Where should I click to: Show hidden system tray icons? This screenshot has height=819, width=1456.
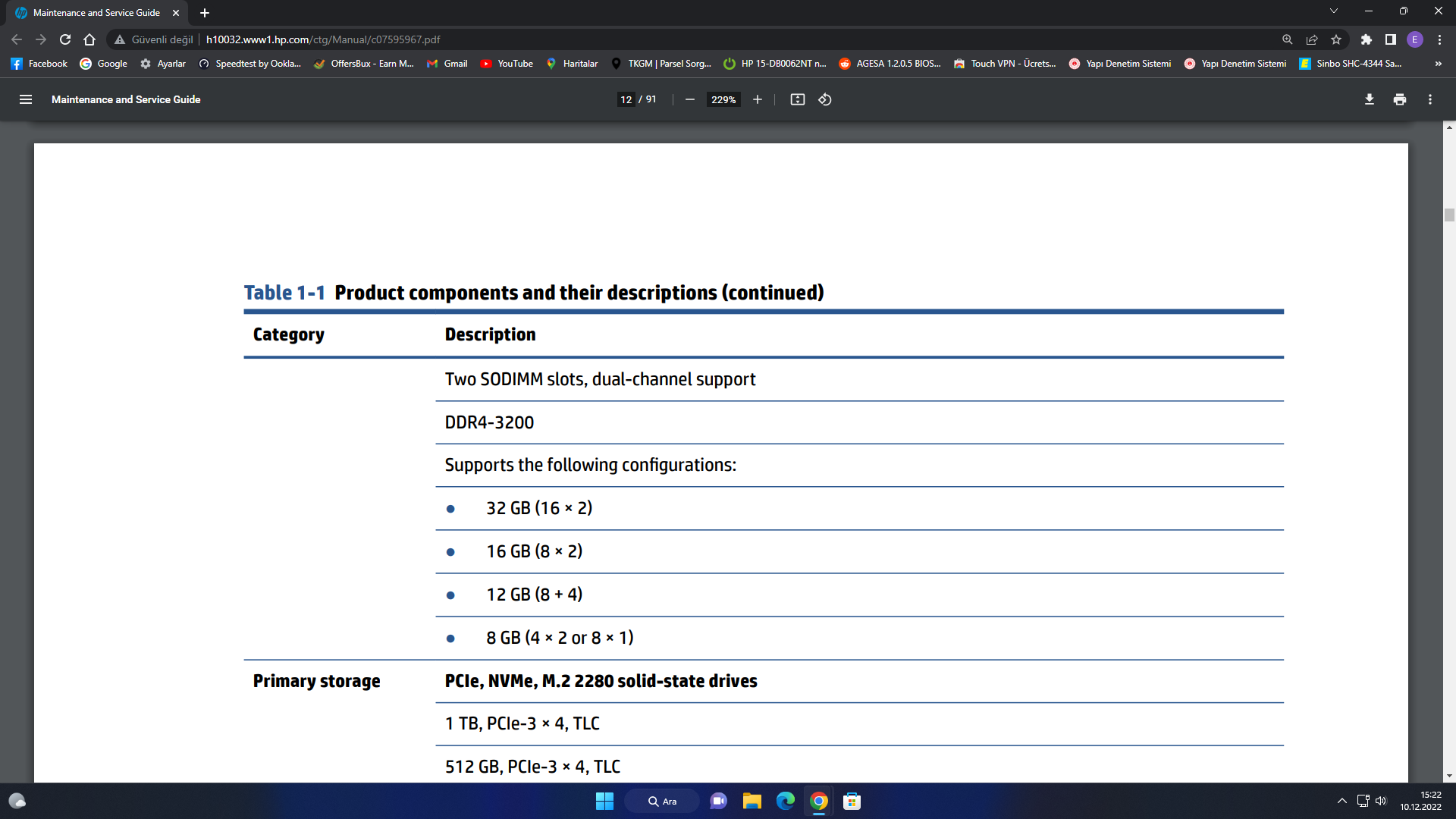pos(1341,801)
